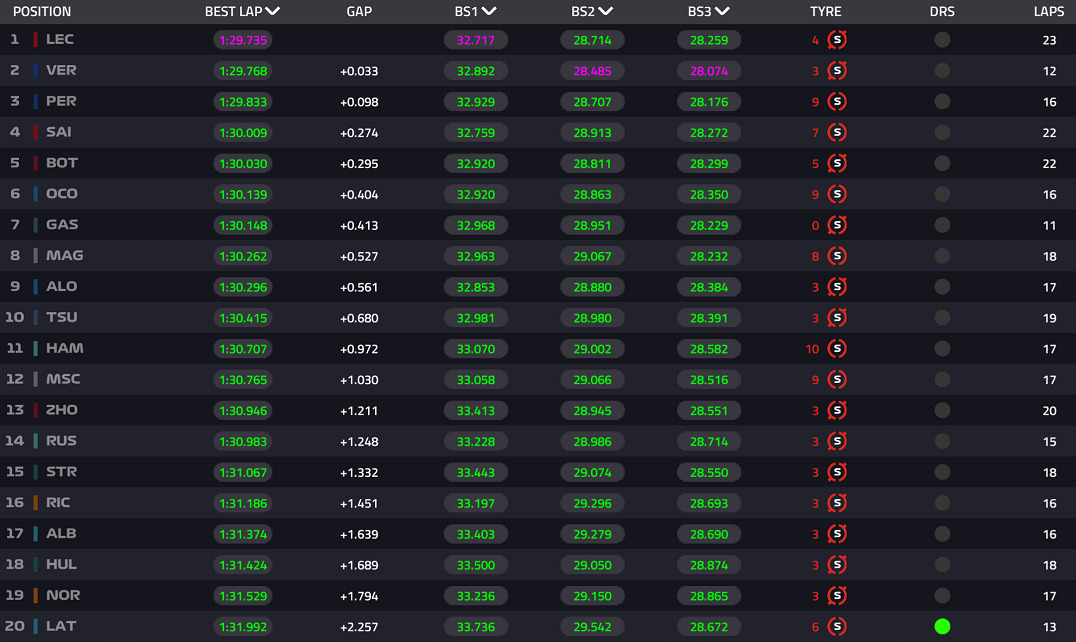Select the tyre icon in LAT's row
This screenshot has width=1076, height=642.
click(838, 626)
